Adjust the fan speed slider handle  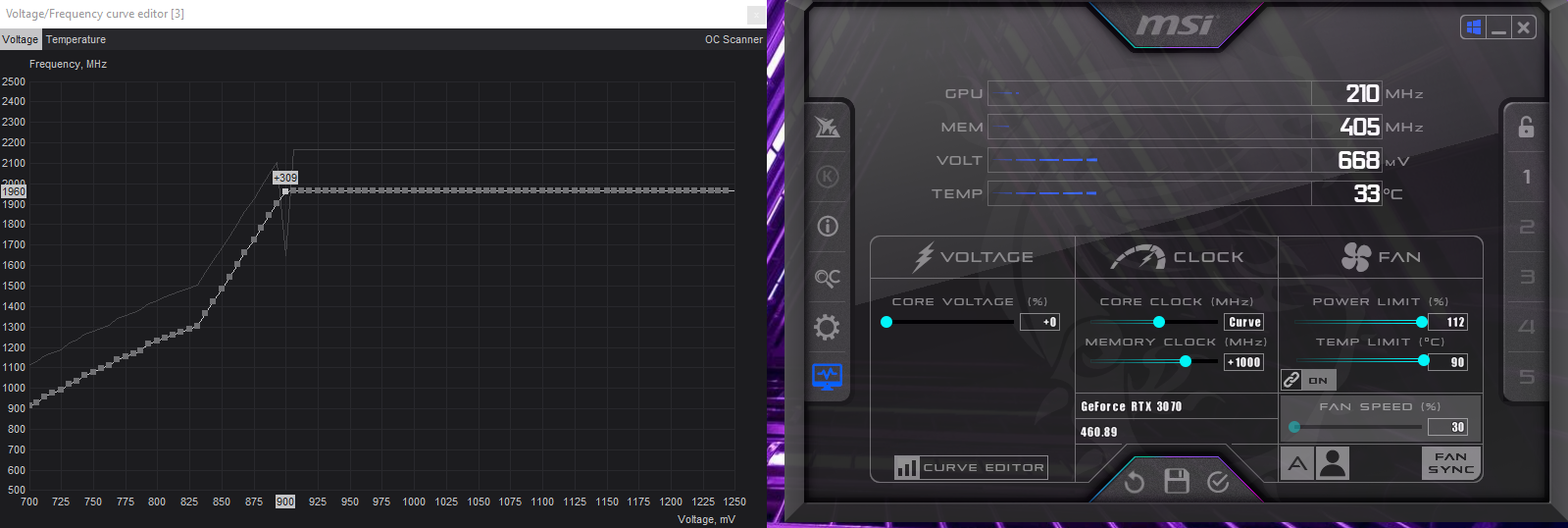[1294, 427]
